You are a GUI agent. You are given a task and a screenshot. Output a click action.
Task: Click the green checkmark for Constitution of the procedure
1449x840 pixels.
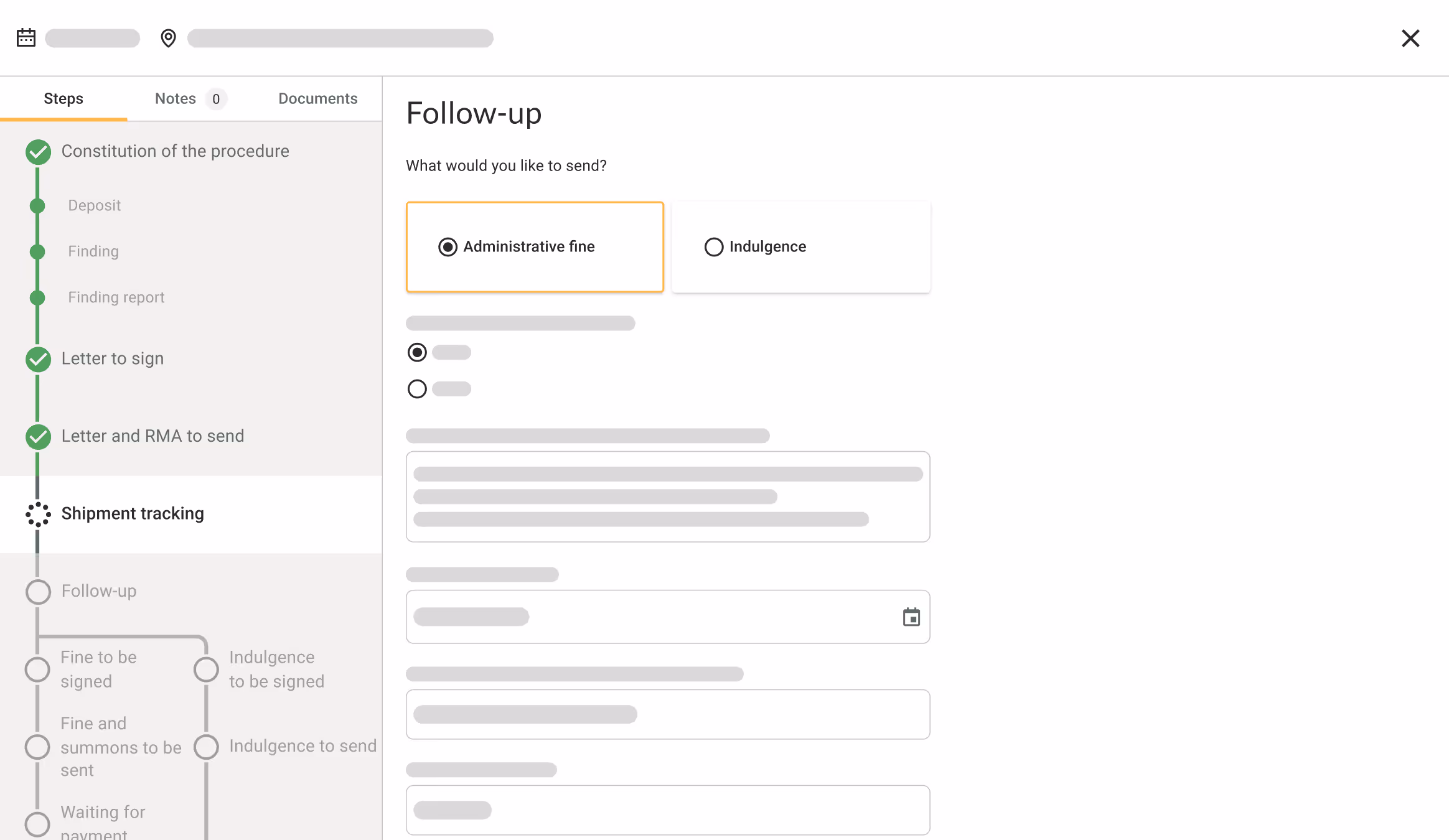pos(38,152)
